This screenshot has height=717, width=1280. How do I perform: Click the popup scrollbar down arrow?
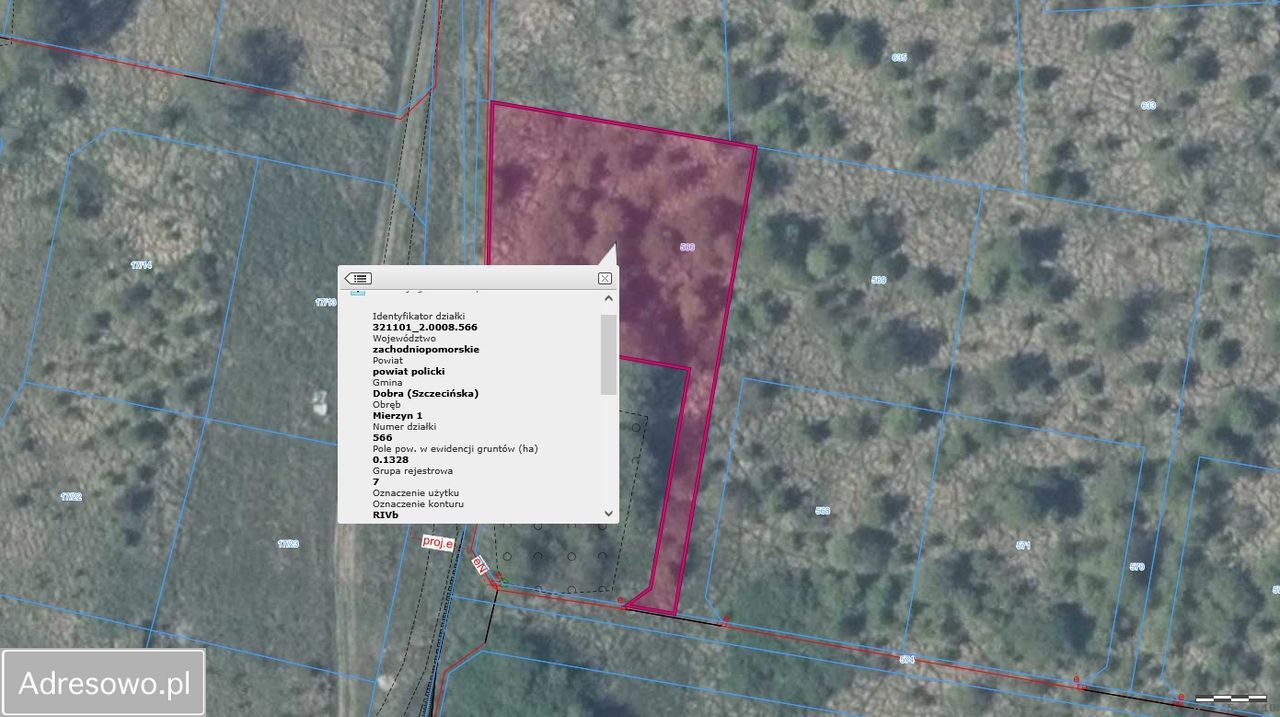(608, 513)
